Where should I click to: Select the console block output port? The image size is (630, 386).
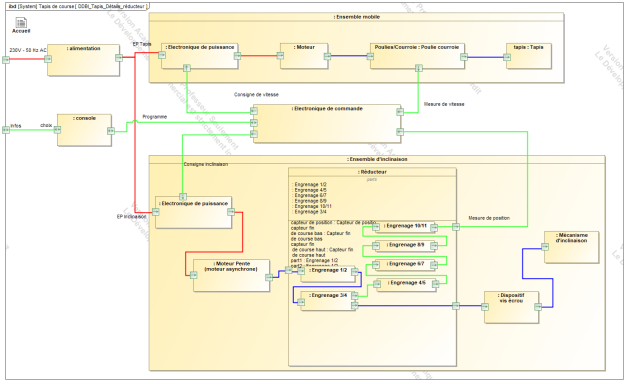[x=110, y=131]
